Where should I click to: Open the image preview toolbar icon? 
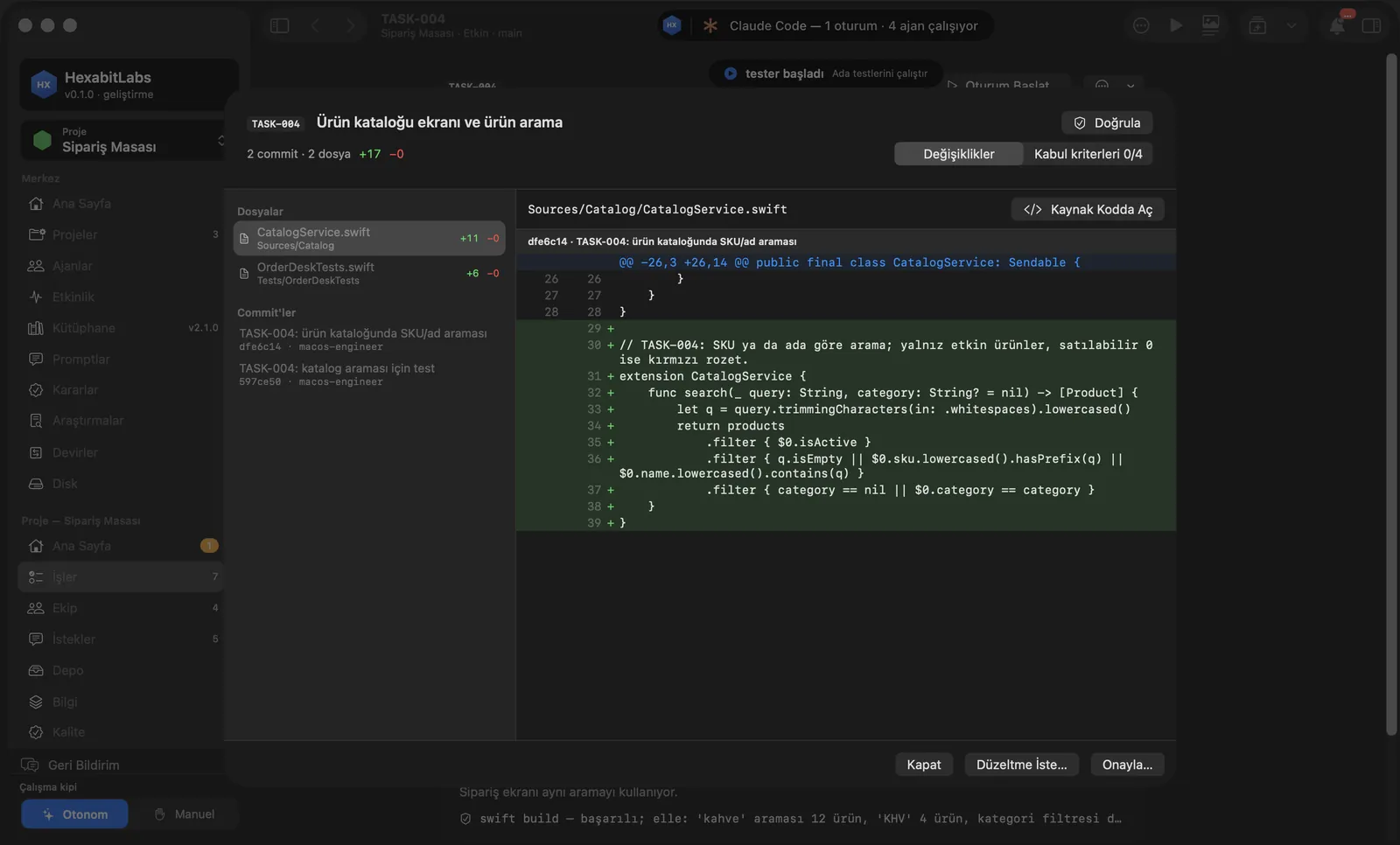[1210, 25]
